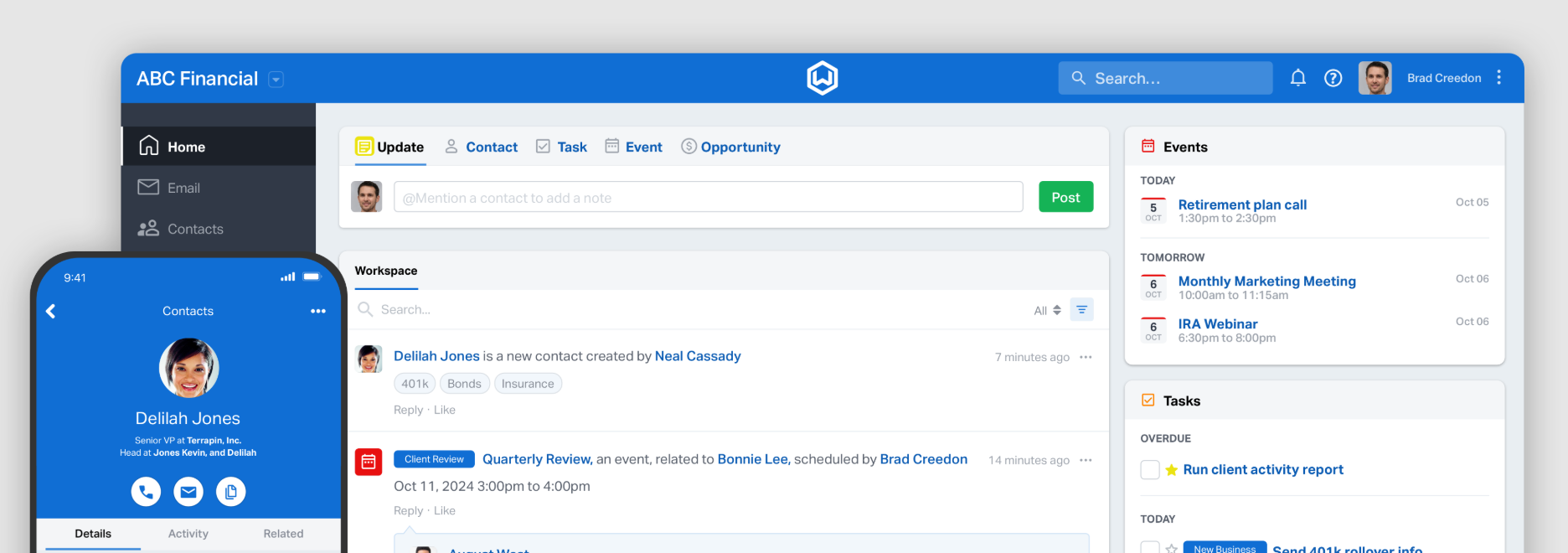Like the Quarterly Review post

445,510
